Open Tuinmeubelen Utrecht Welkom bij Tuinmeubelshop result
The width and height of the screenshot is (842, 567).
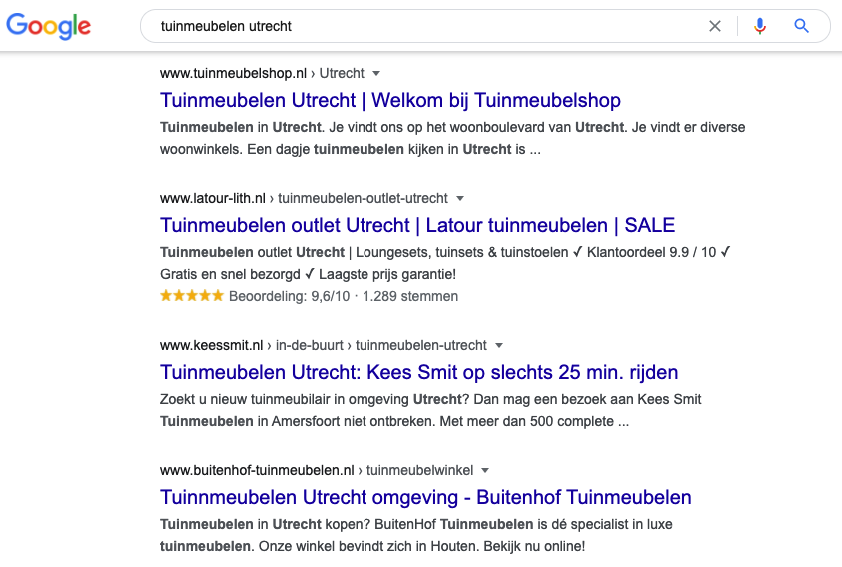tap(390, 100)
